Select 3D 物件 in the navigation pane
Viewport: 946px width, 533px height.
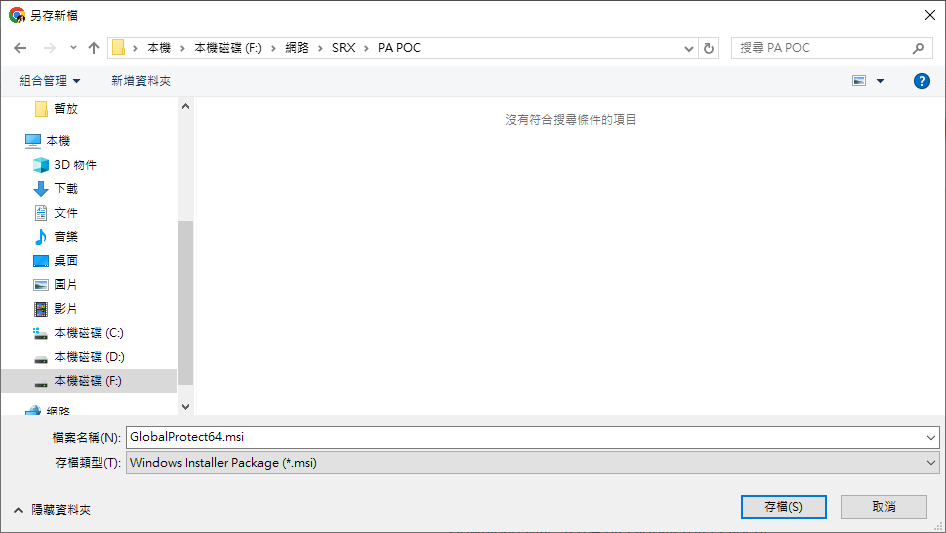(75, 165)
